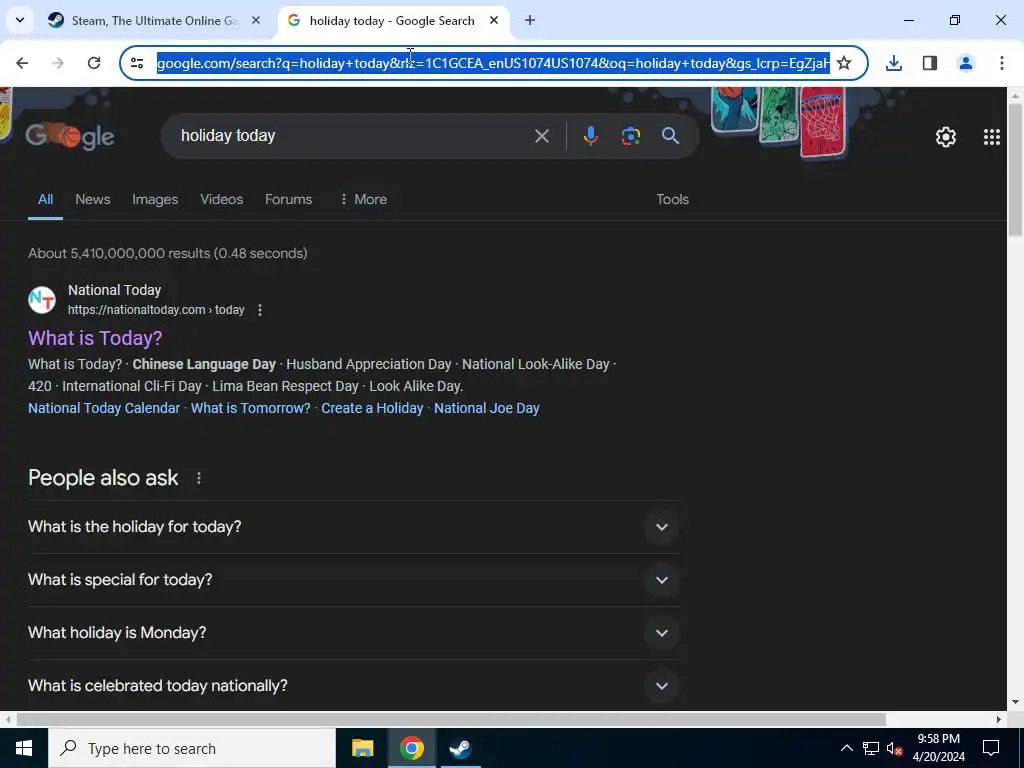Submit search with magnifying glass icon
This screenshot has width=1024, height=768.
(670, 136)
